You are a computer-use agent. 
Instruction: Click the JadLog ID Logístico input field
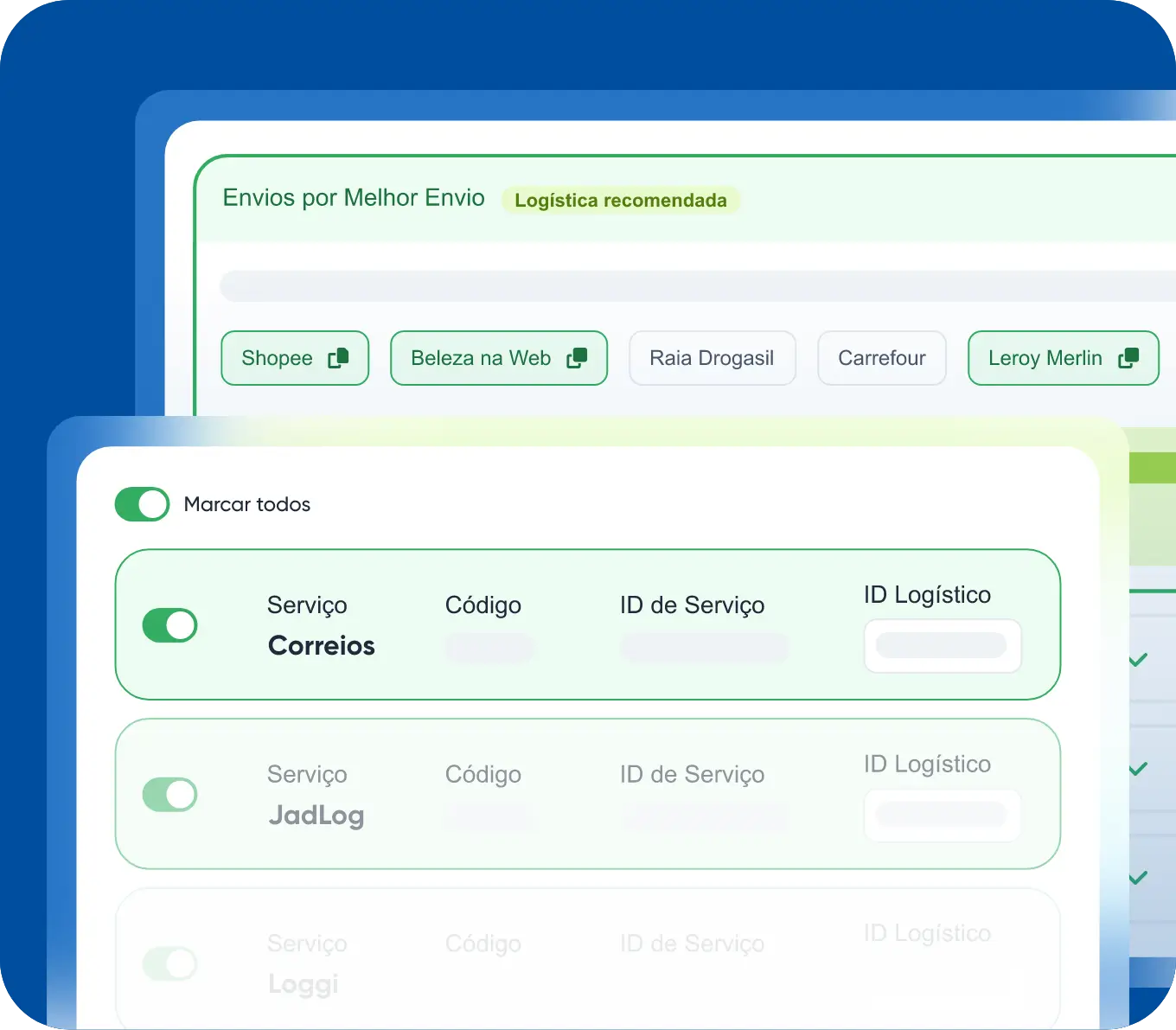pos(943,816)
